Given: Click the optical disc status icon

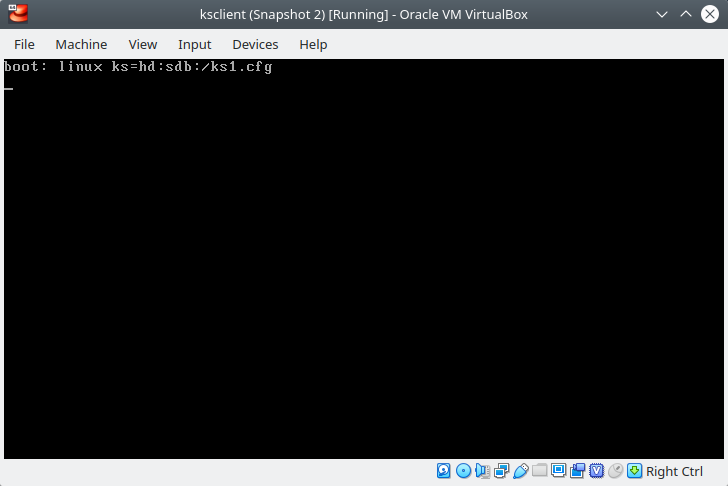Looking at the screenshot, I should pyautogui.click(x=463, y=471).
